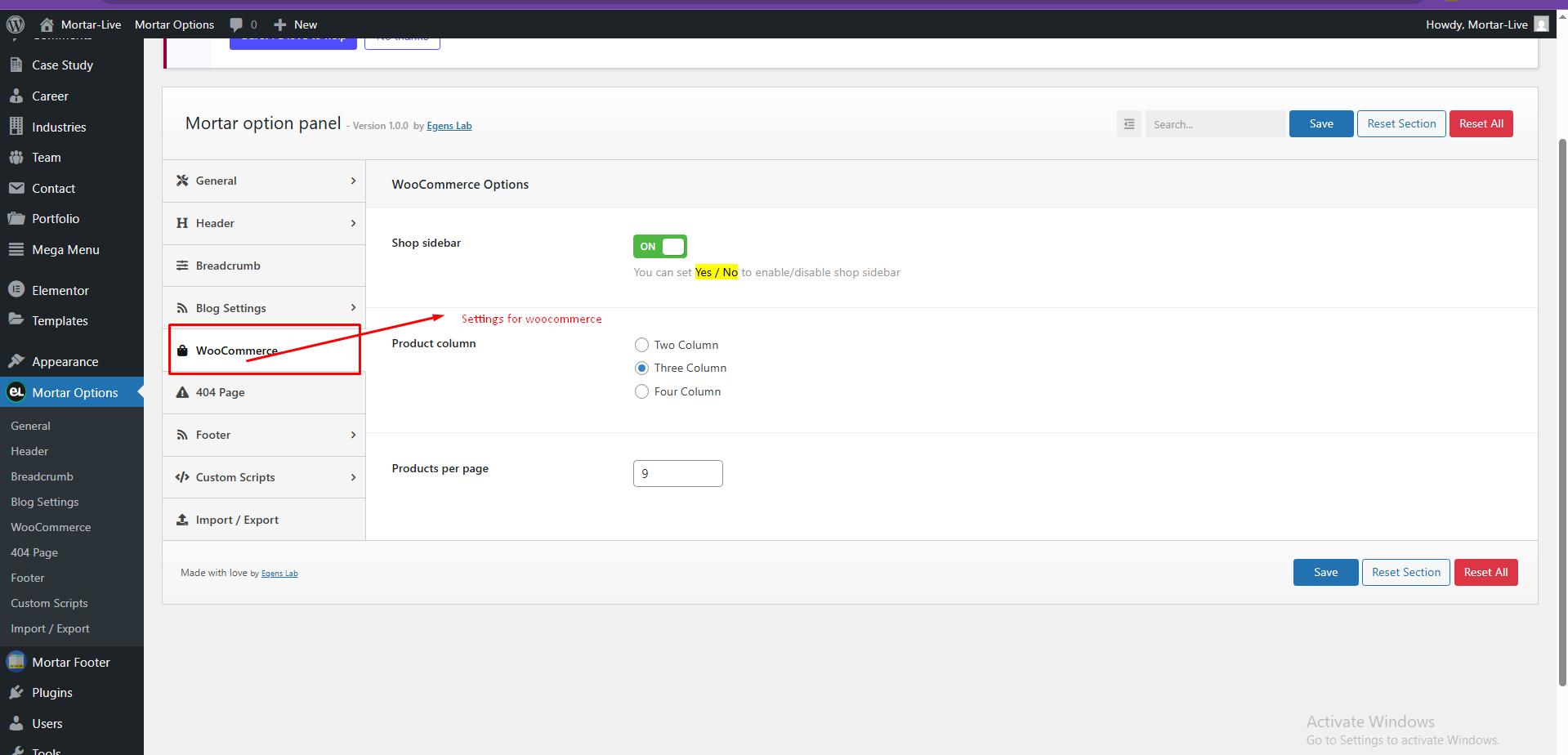Open the Breadcrumb options tab
The width and height of the screenshot is (1568, 755).
[x=264, y=266]
